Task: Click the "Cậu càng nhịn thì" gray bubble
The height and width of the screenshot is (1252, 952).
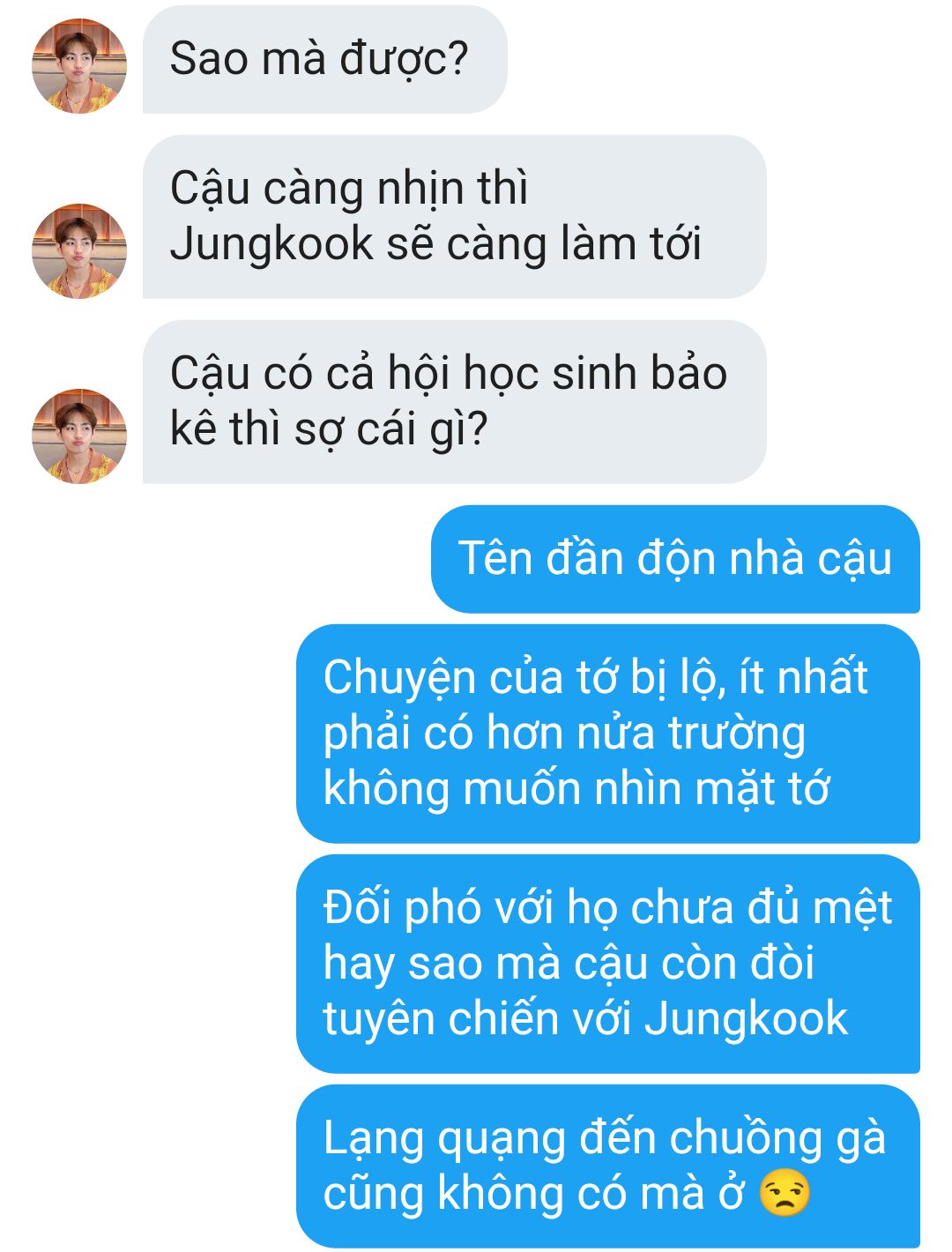Action: [x=454, y=217]
